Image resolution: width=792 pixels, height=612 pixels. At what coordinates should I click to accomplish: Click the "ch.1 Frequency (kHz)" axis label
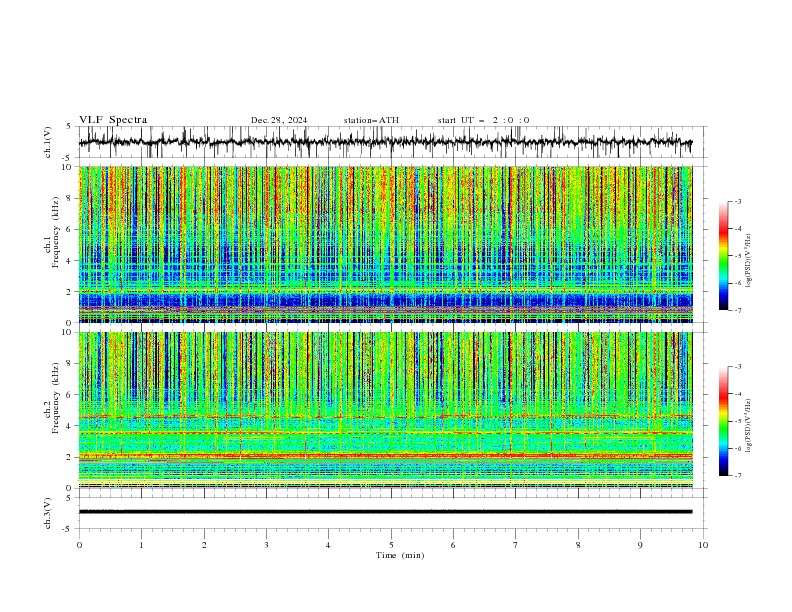pyautogui.click(x=52, y=232)
